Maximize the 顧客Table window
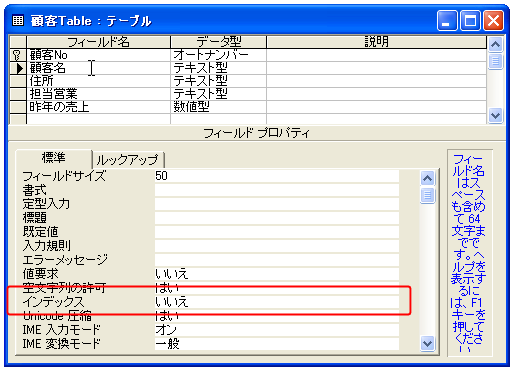This screenshot has width=512, height=368. coord(470,21)
